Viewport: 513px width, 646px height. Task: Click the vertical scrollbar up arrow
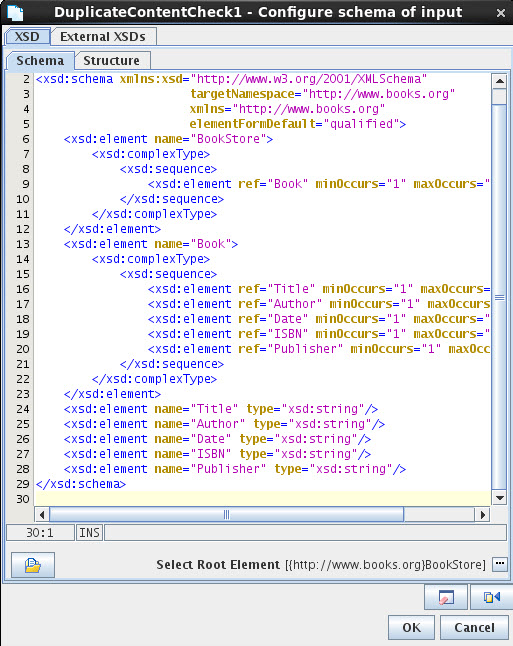click(499, 81)
